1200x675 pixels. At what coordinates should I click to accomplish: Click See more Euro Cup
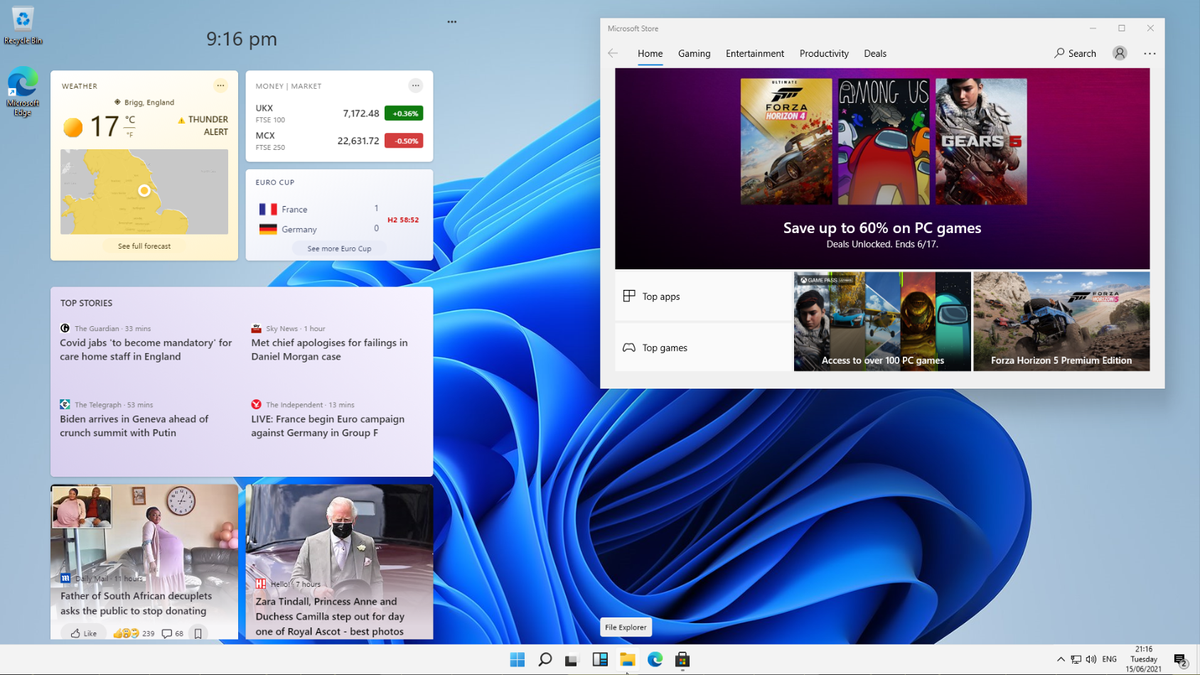pyautogui.click(x=338, y=248)
